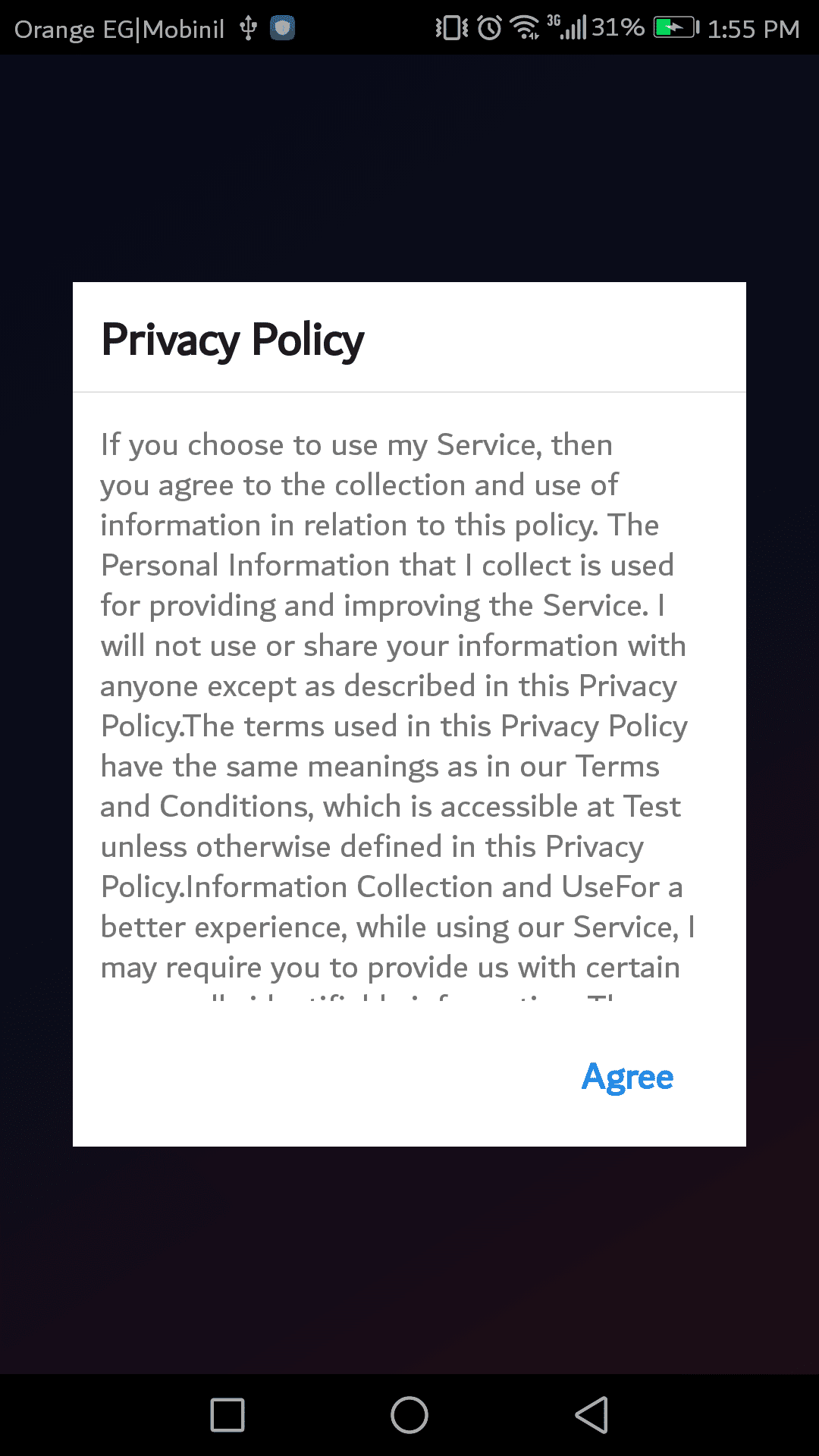819x1456 pixels.
Task: Tap the vibrate mode status icon
Action: [x=451, y=29]
